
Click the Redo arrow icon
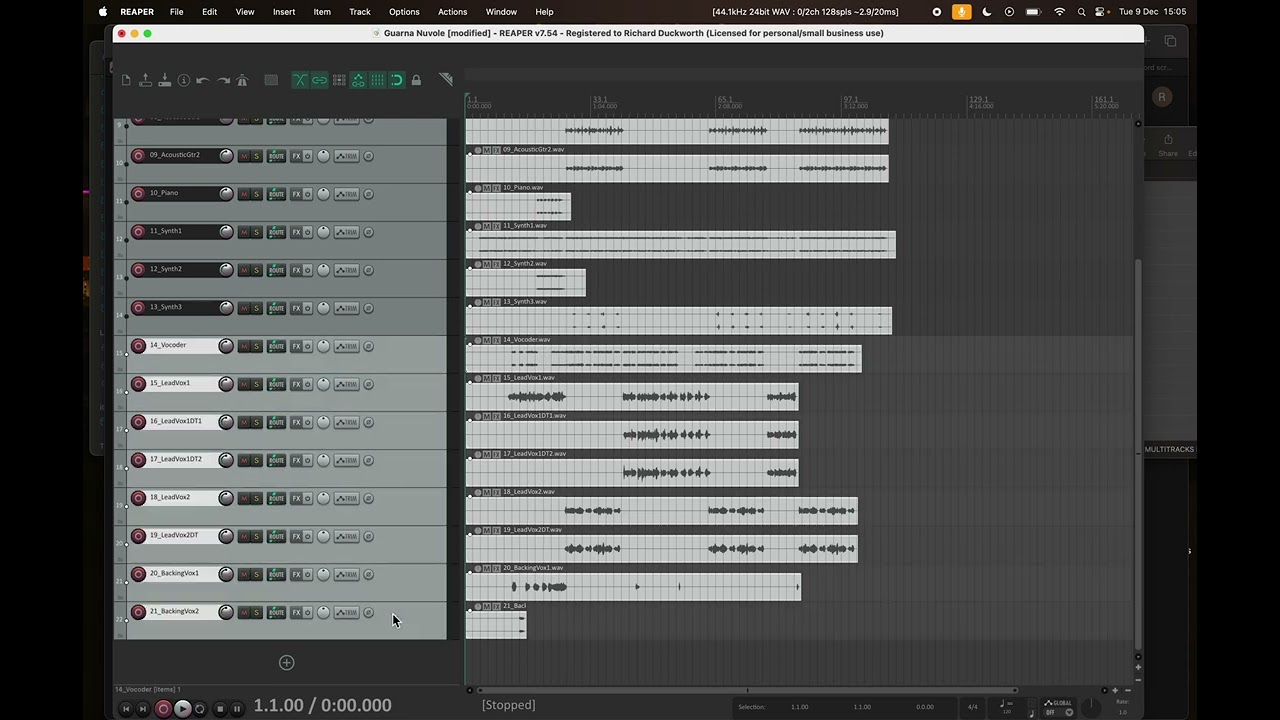pos(223,80)
